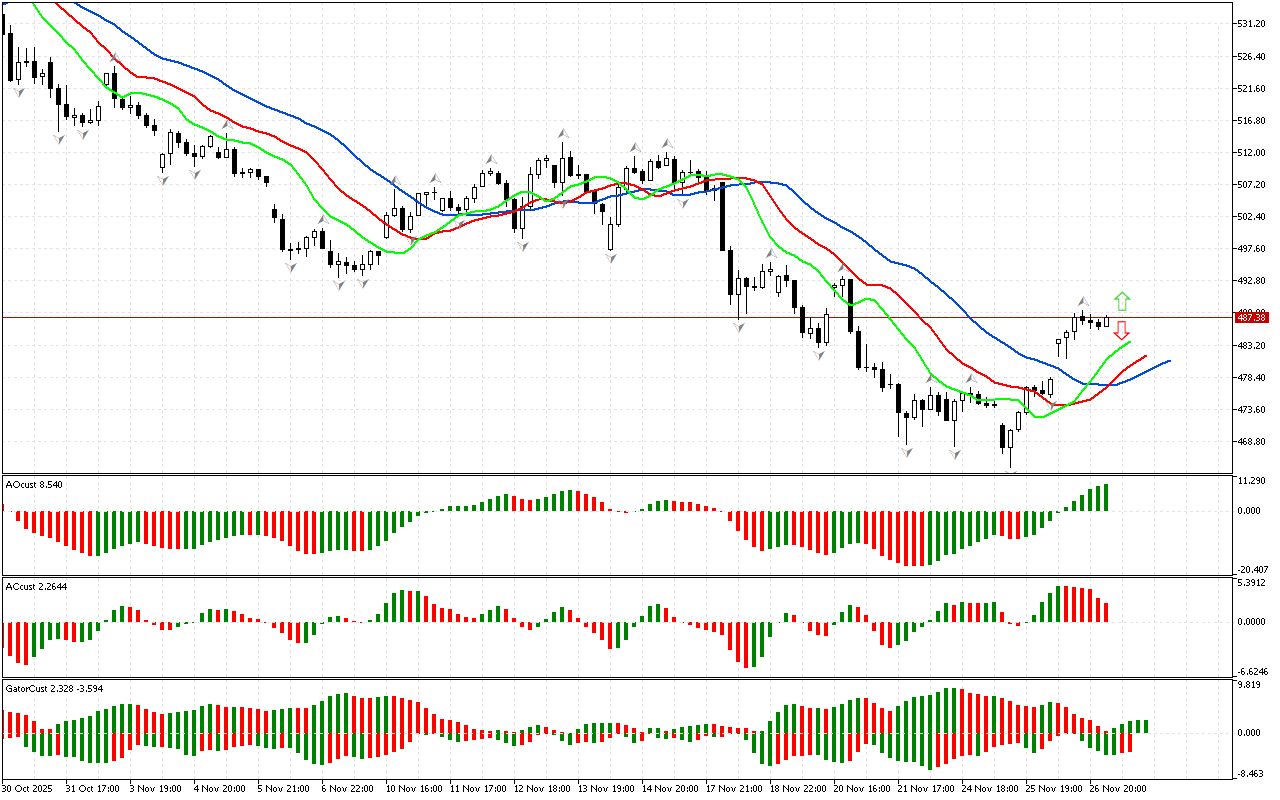Click the green up arrow signal
Screen dimensions: 1280x800
click(1122, 300)
